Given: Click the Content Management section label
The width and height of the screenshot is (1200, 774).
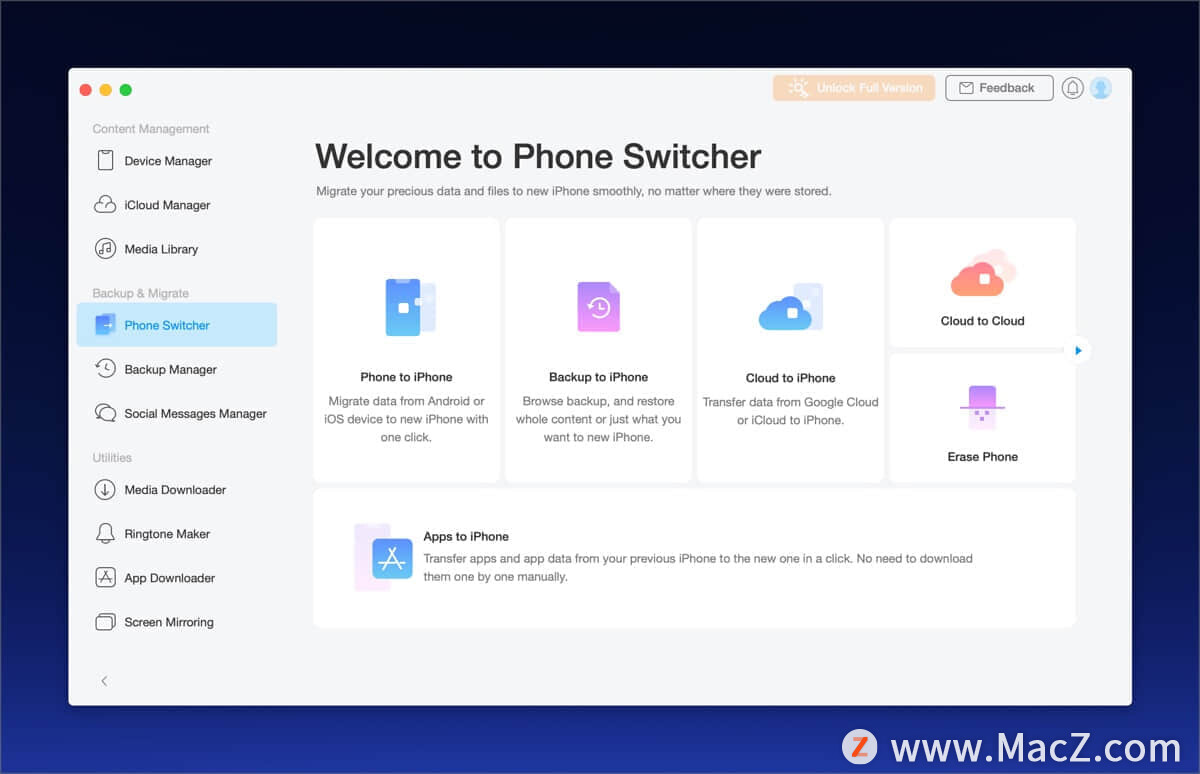Looking at the screenshot, I should coord(151,129).
